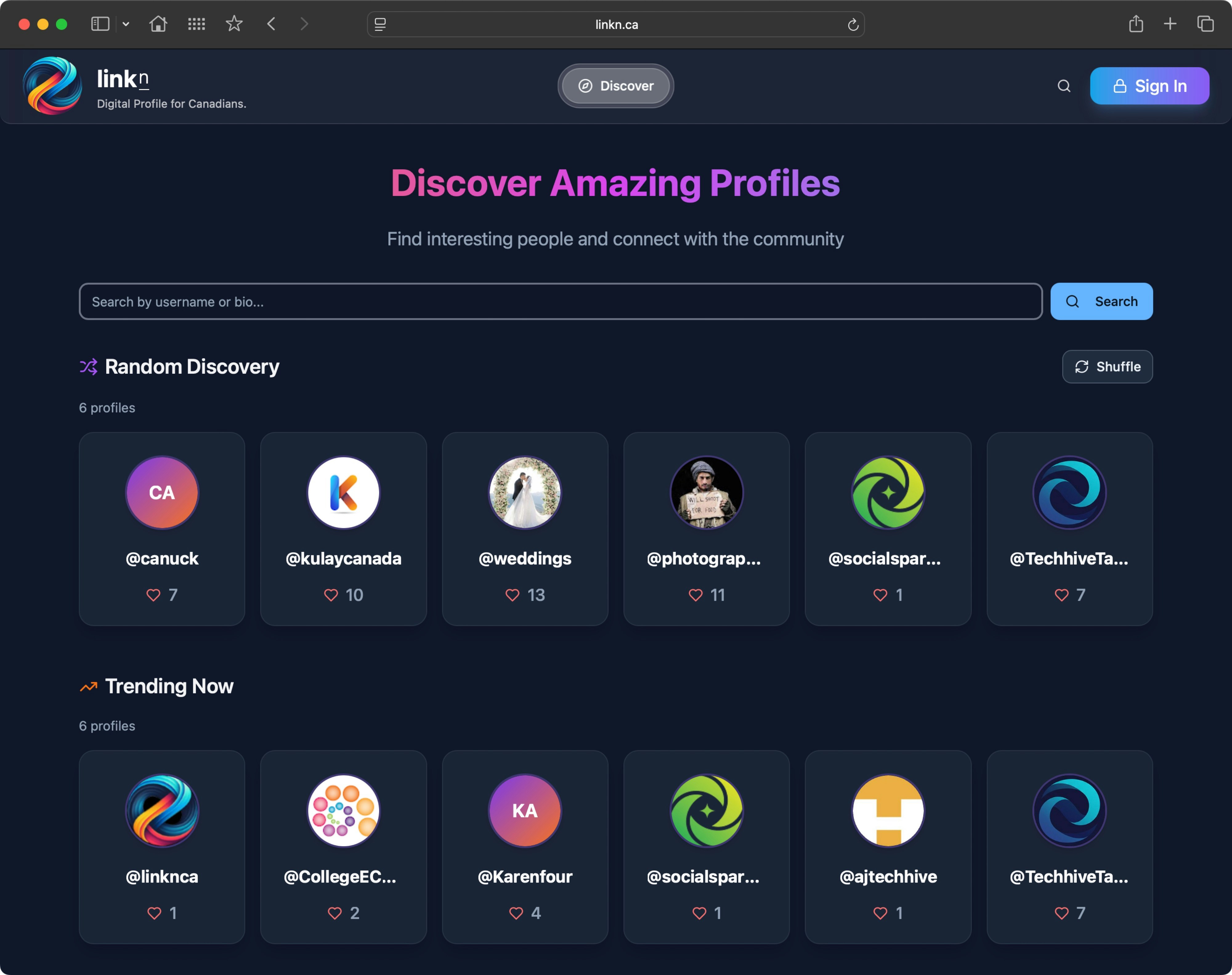Toggle Safari sidebar panel icon

100,24
